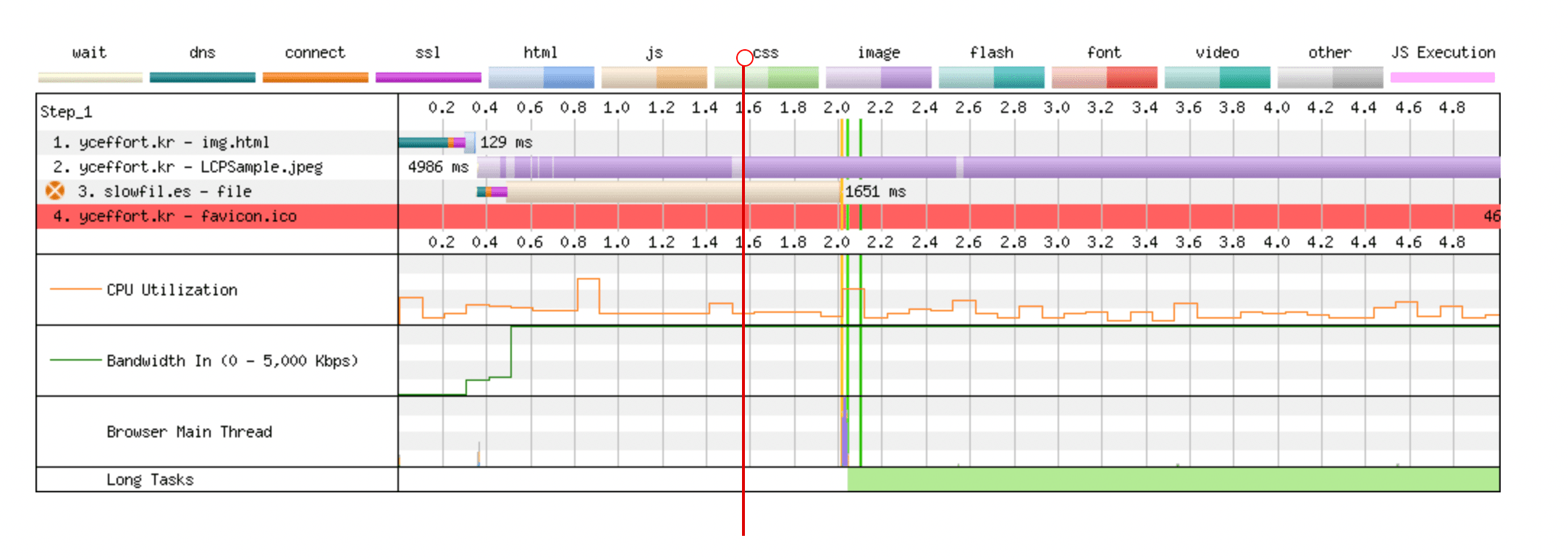
Task: Click the render-blocking icon beside slowfil.es
Action: click(x=55, y=191)
